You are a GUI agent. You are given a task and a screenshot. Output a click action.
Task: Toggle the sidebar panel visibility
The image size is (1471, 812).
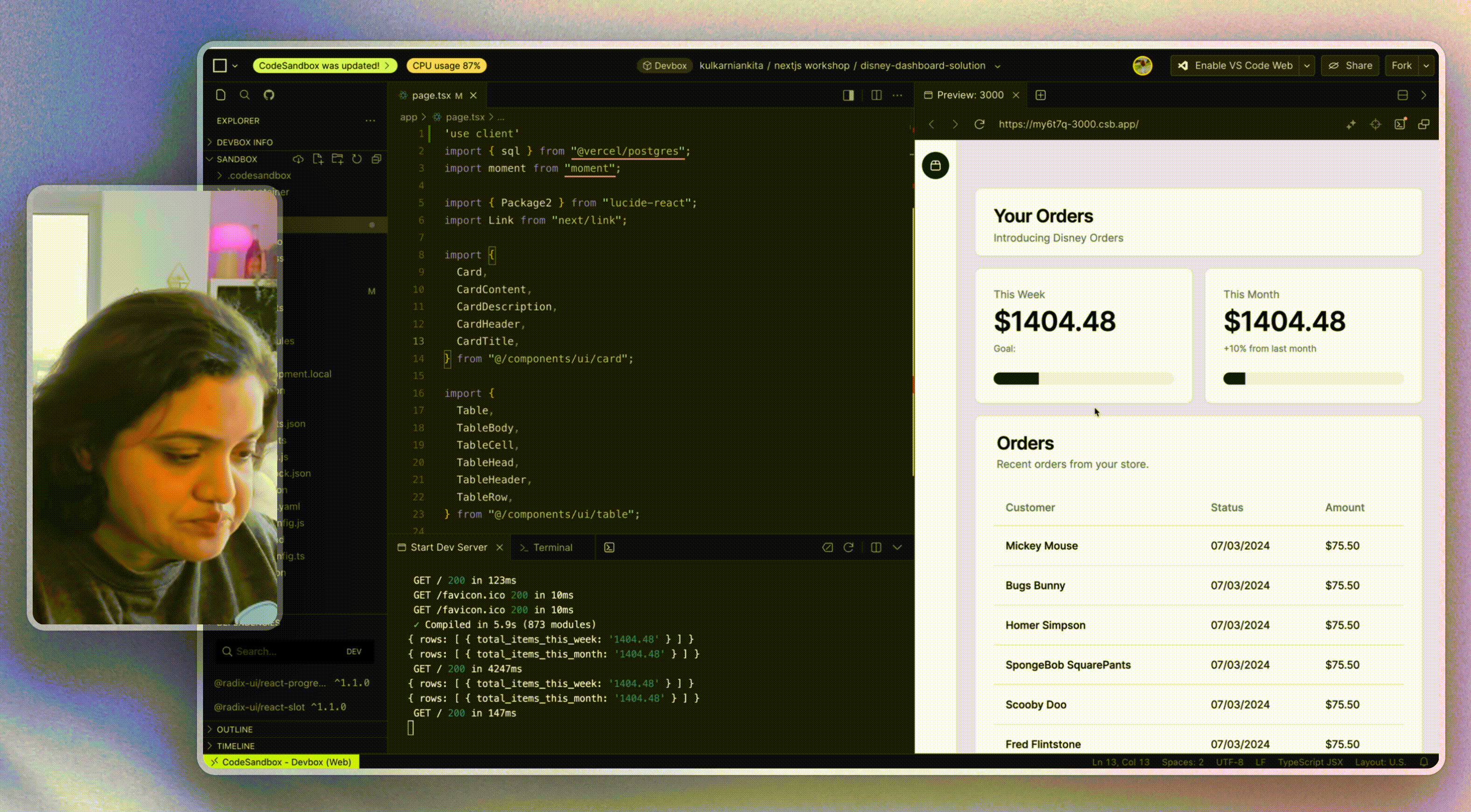(x=848, y=95)
